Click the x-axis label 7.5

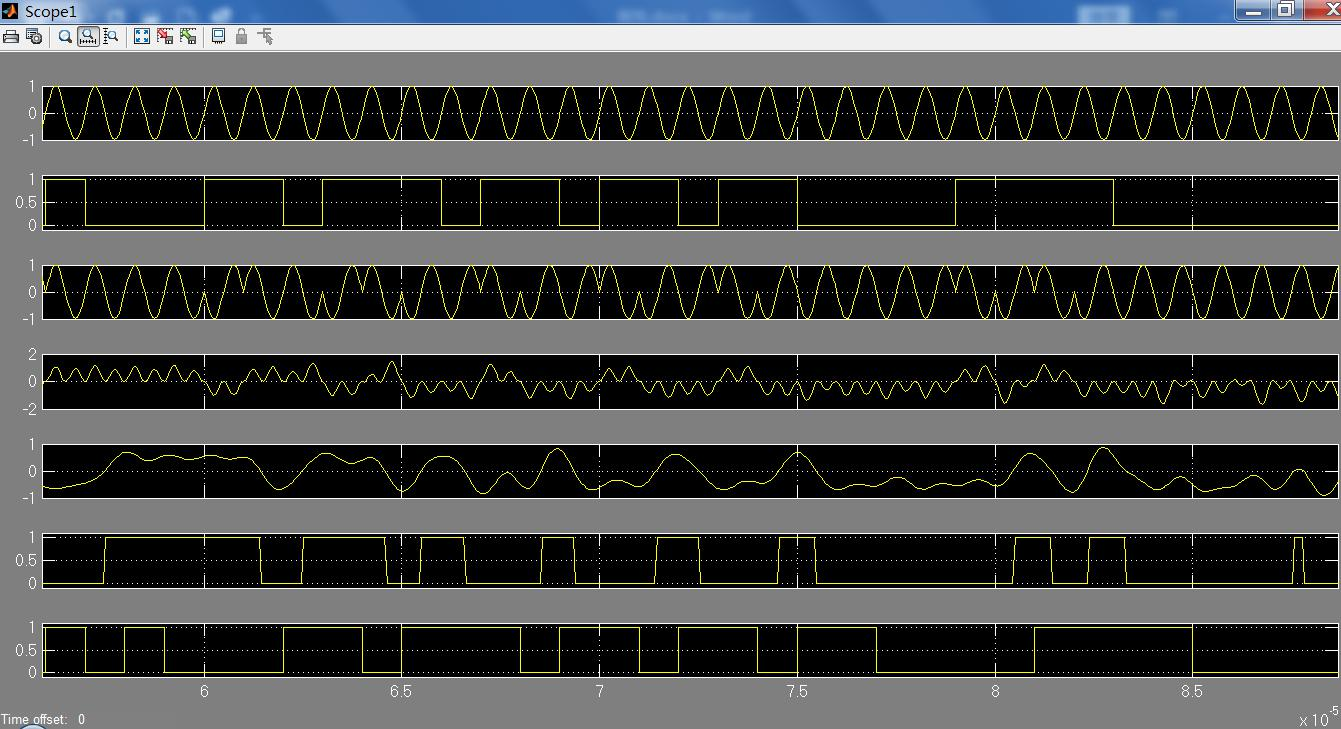(x=797, y=691)
